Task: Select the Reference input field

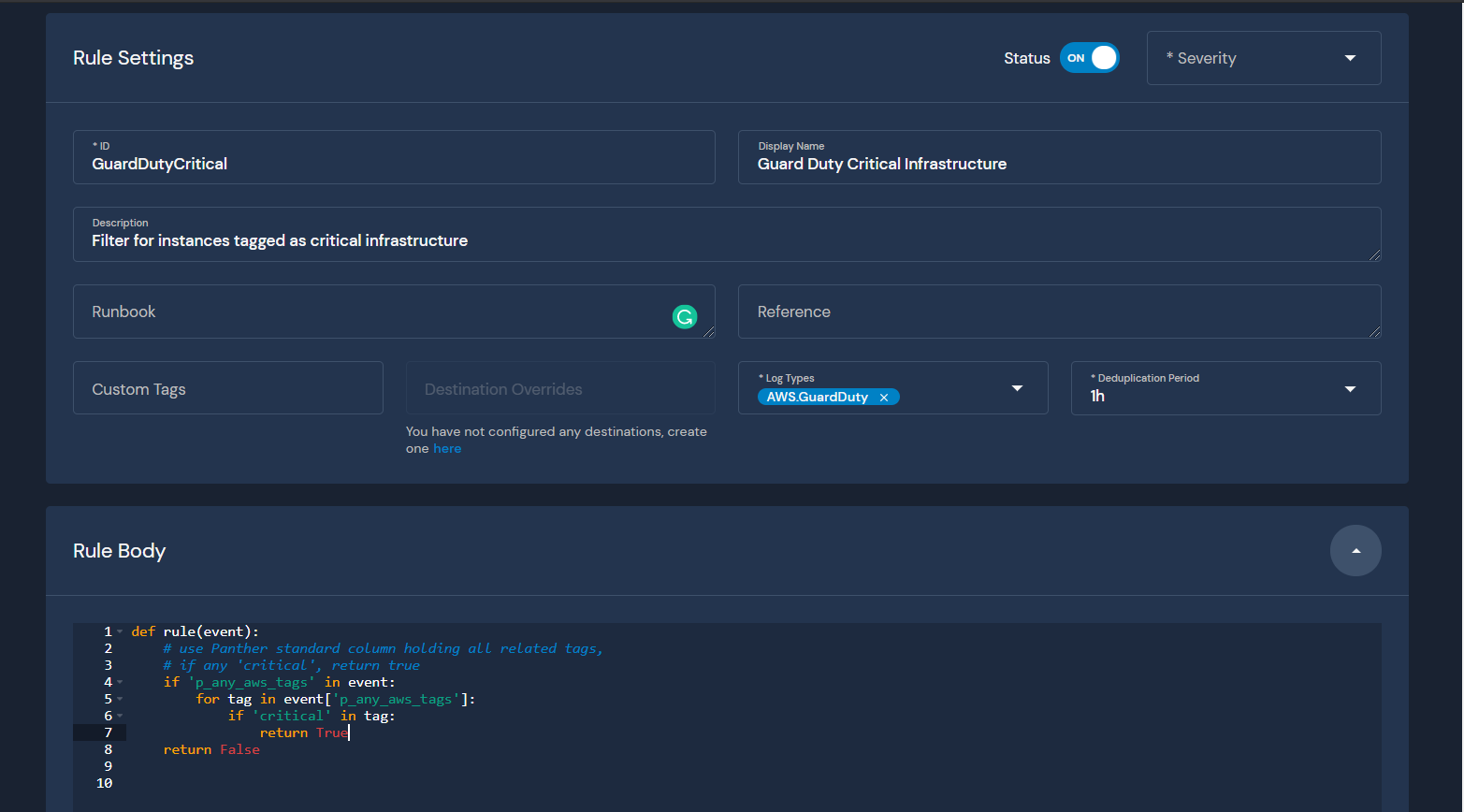Action: (1059, 311)
